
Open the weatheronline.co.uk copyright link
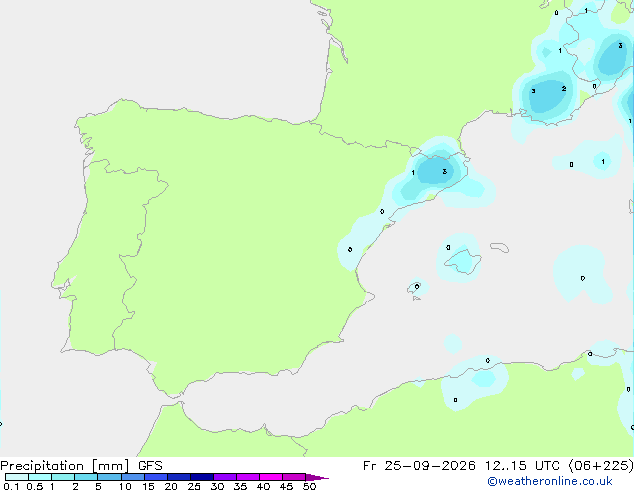[x=549, y=481]
